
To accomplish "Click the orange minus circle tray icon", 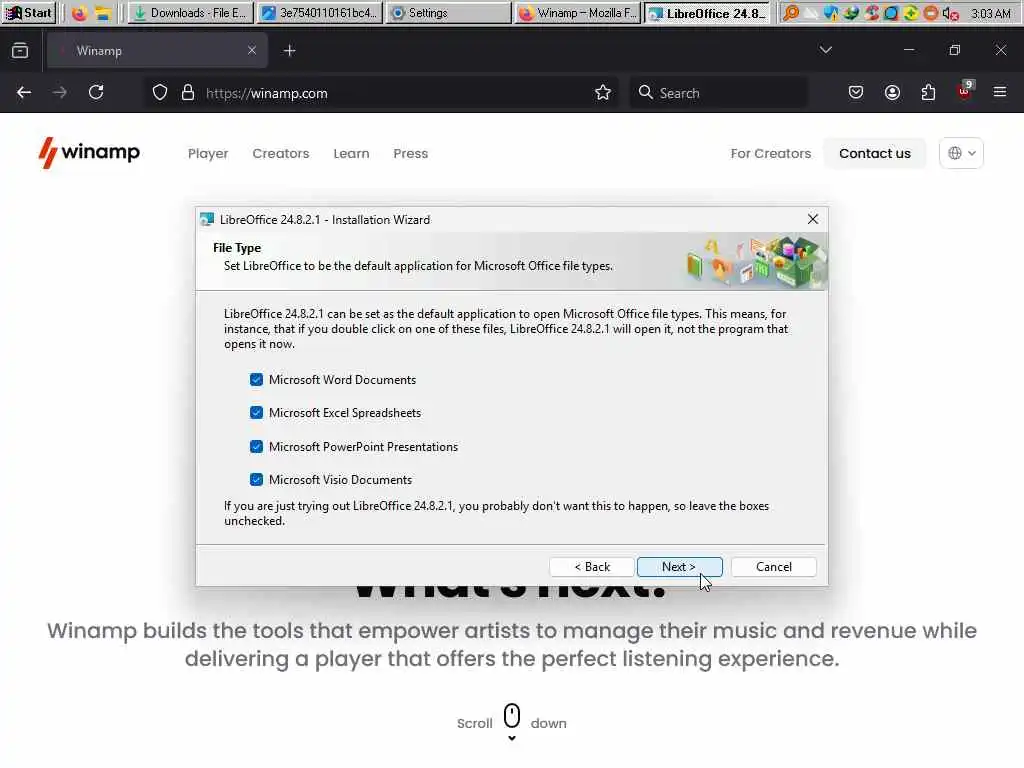I will click(931, 13).
